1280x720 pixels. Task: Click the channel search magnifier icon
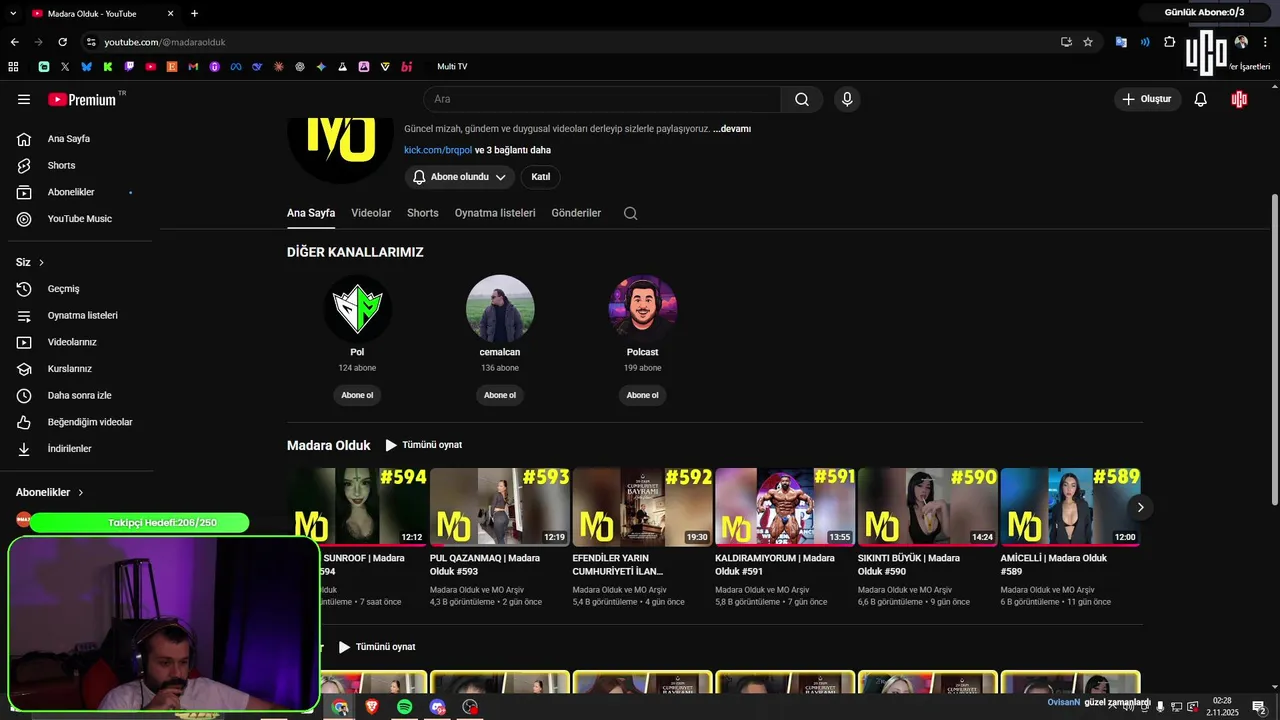(630, 213)
